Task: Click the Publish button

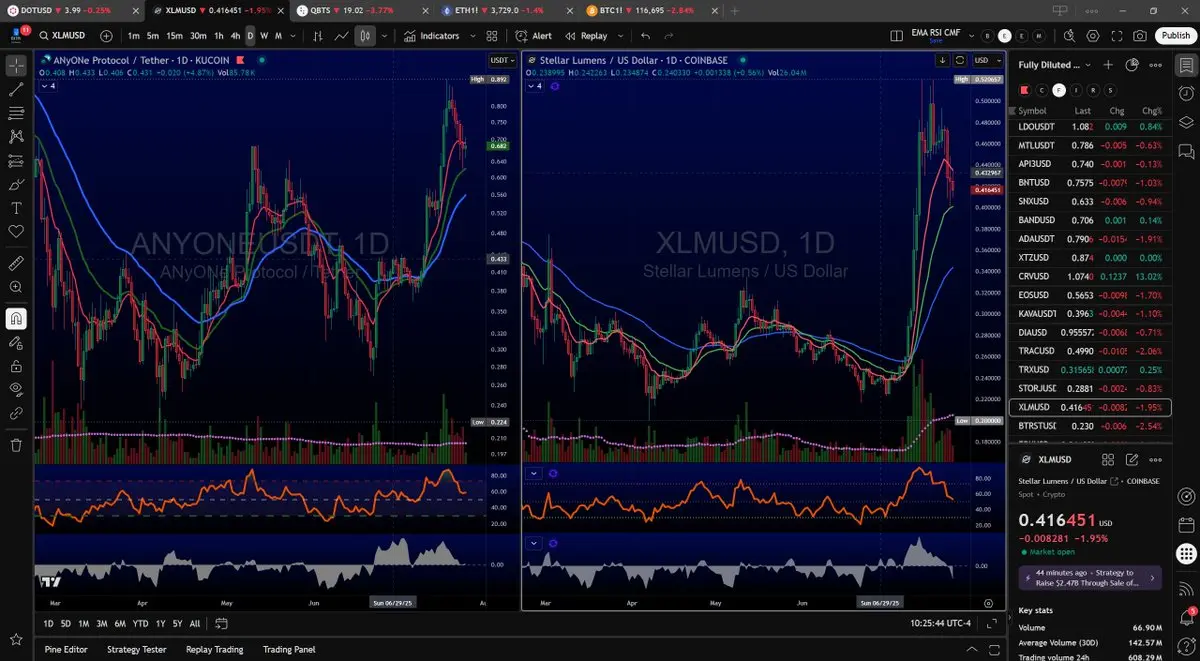Action: (x=1175, y=35)
